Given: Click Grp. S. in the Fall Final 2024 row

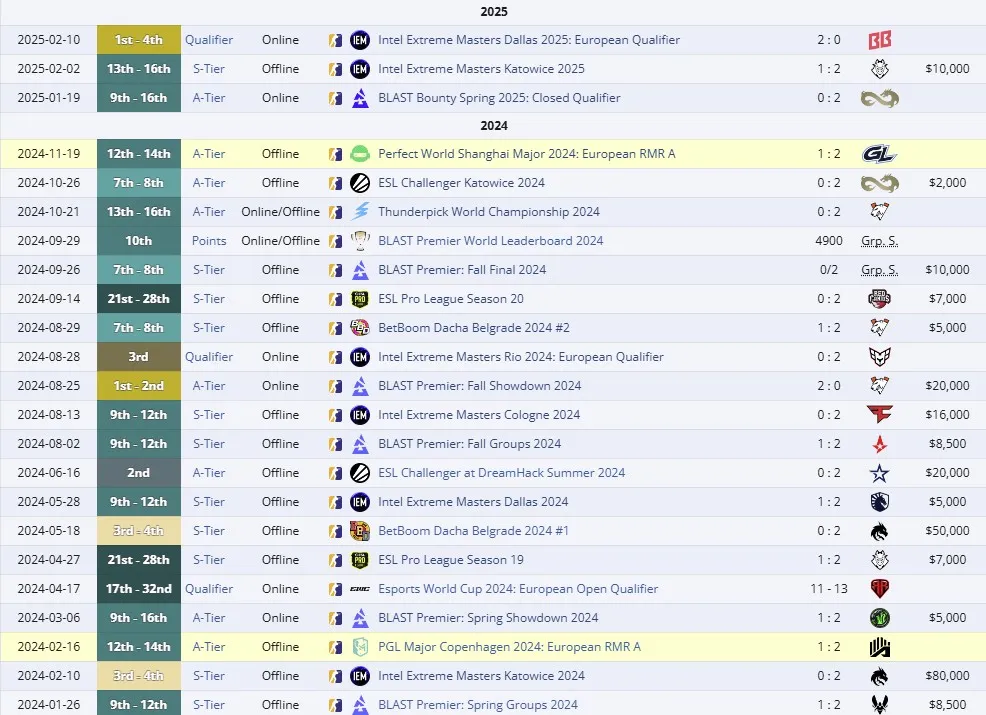Looking at the screenshot, I should pyautogui.click(x=880, y=269).
